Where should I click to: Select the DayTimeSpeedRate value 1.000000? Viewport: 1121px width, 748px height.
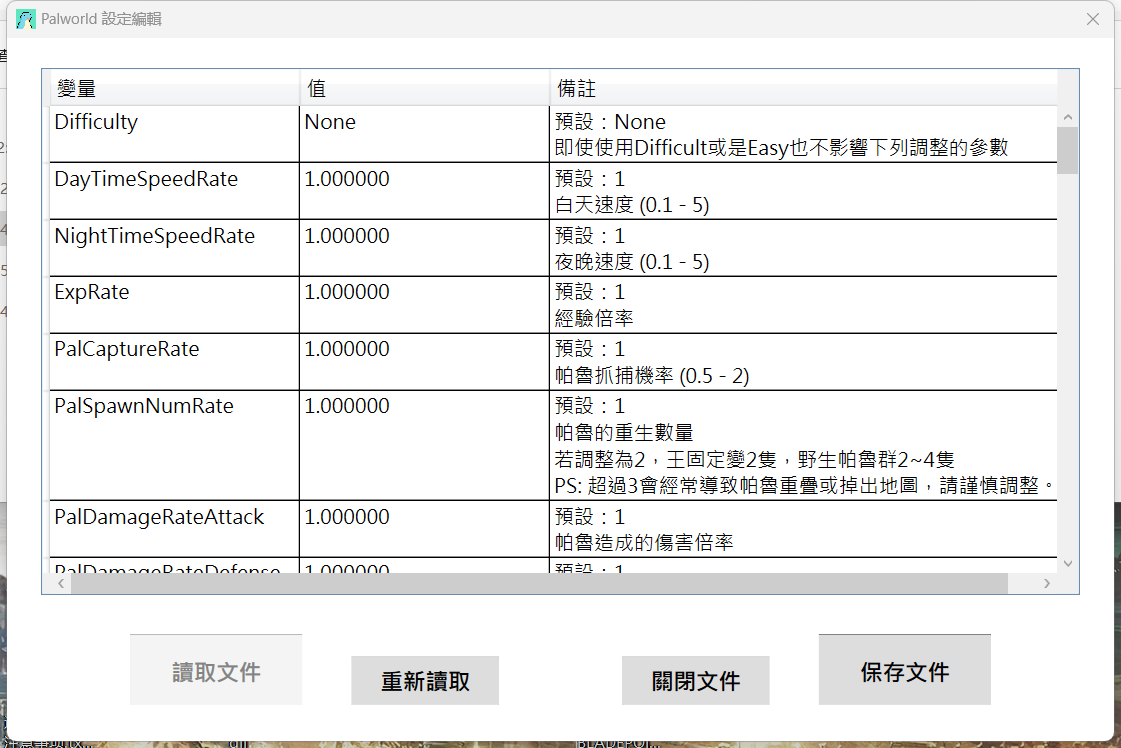[x=425, y=191]
